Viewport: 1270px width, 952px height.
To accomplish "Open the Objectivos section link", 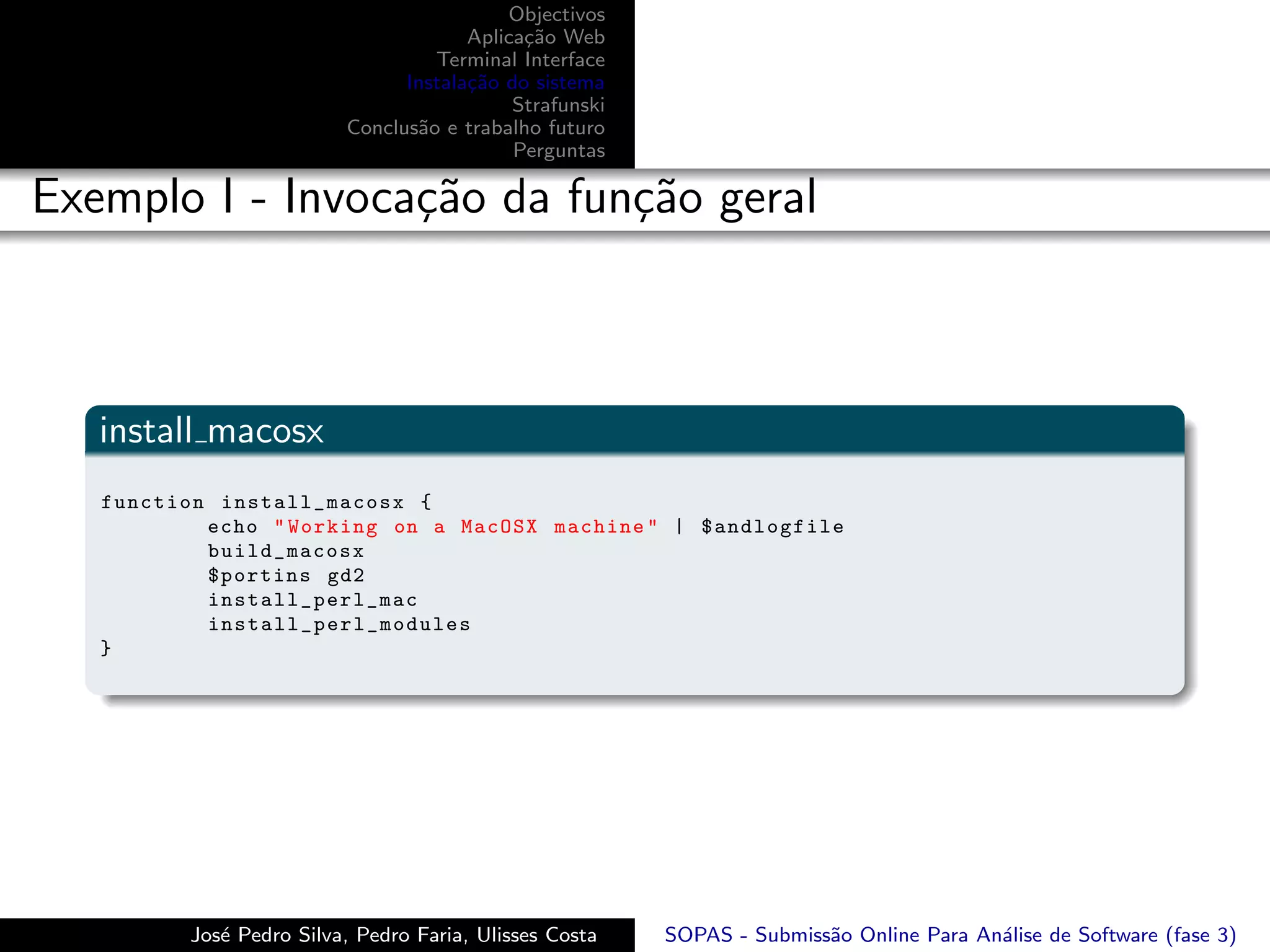I will [x=556, y=15].
